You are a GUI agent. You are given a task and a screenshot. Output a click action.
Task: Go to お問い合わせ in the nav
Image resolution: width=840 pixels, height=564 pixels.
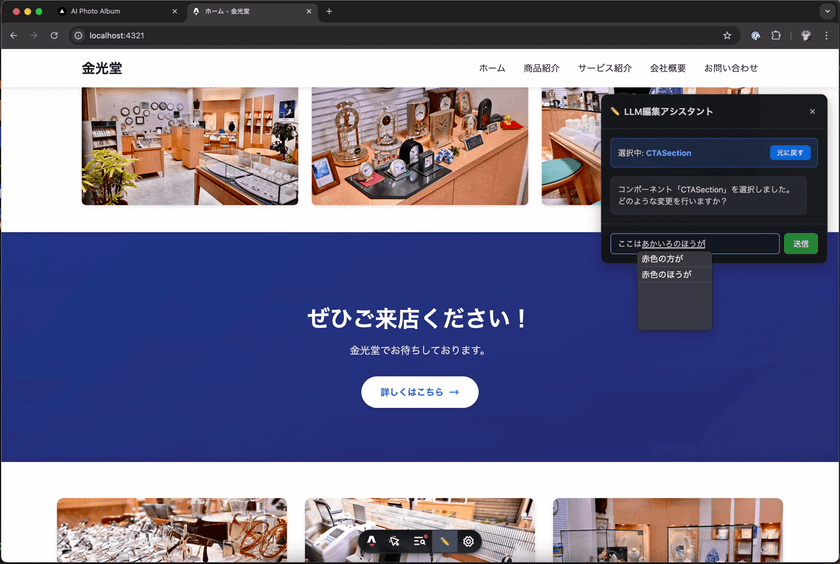click(x=730, y=69)
